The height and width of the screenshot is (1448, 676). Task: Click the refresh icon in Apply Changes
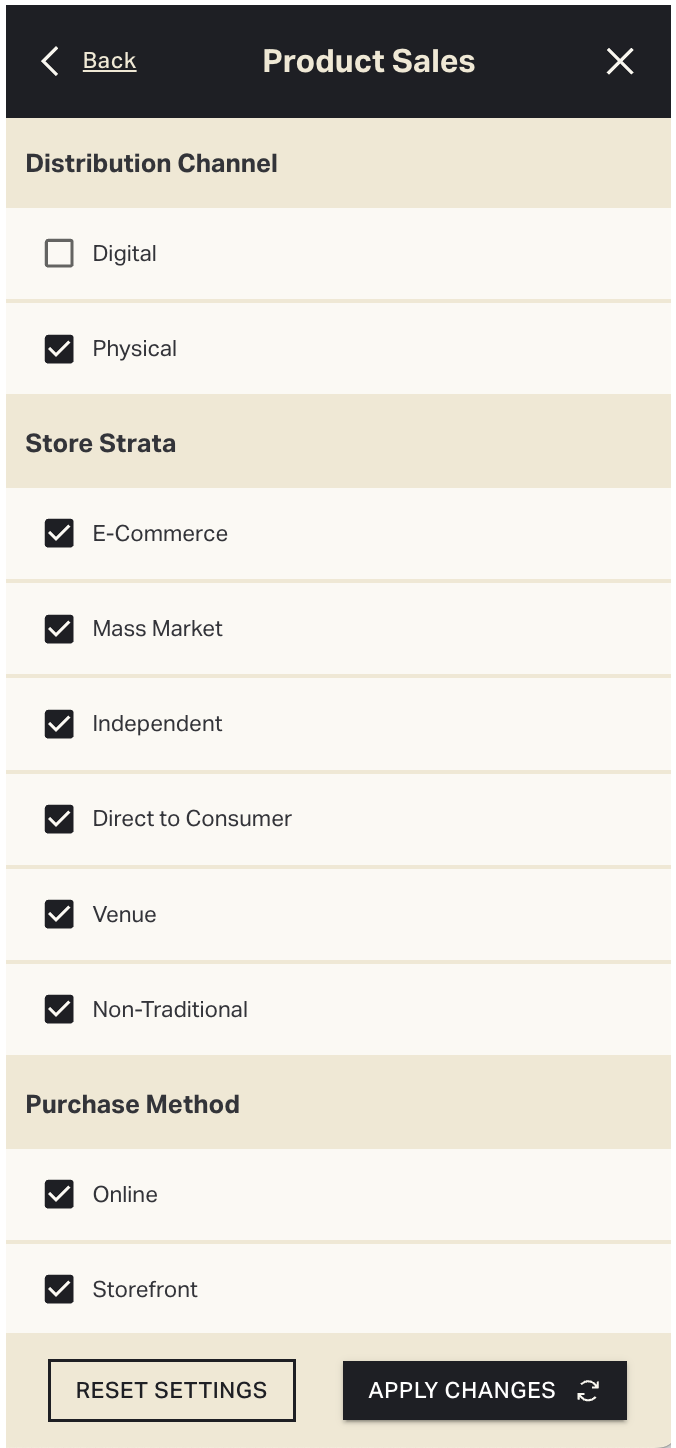pos(588,1390)
